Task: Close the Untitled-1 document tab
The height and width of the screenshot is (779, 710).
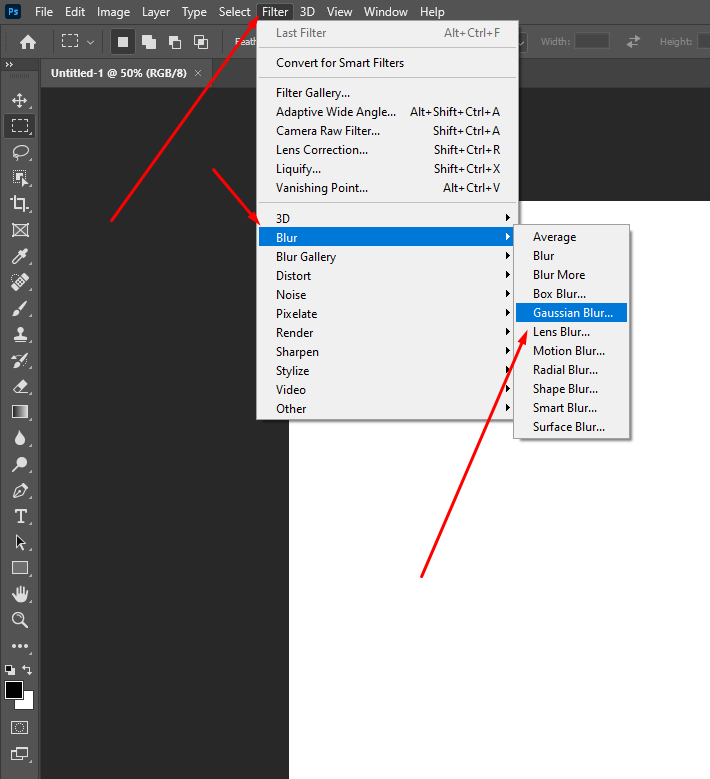Action: 198,73
